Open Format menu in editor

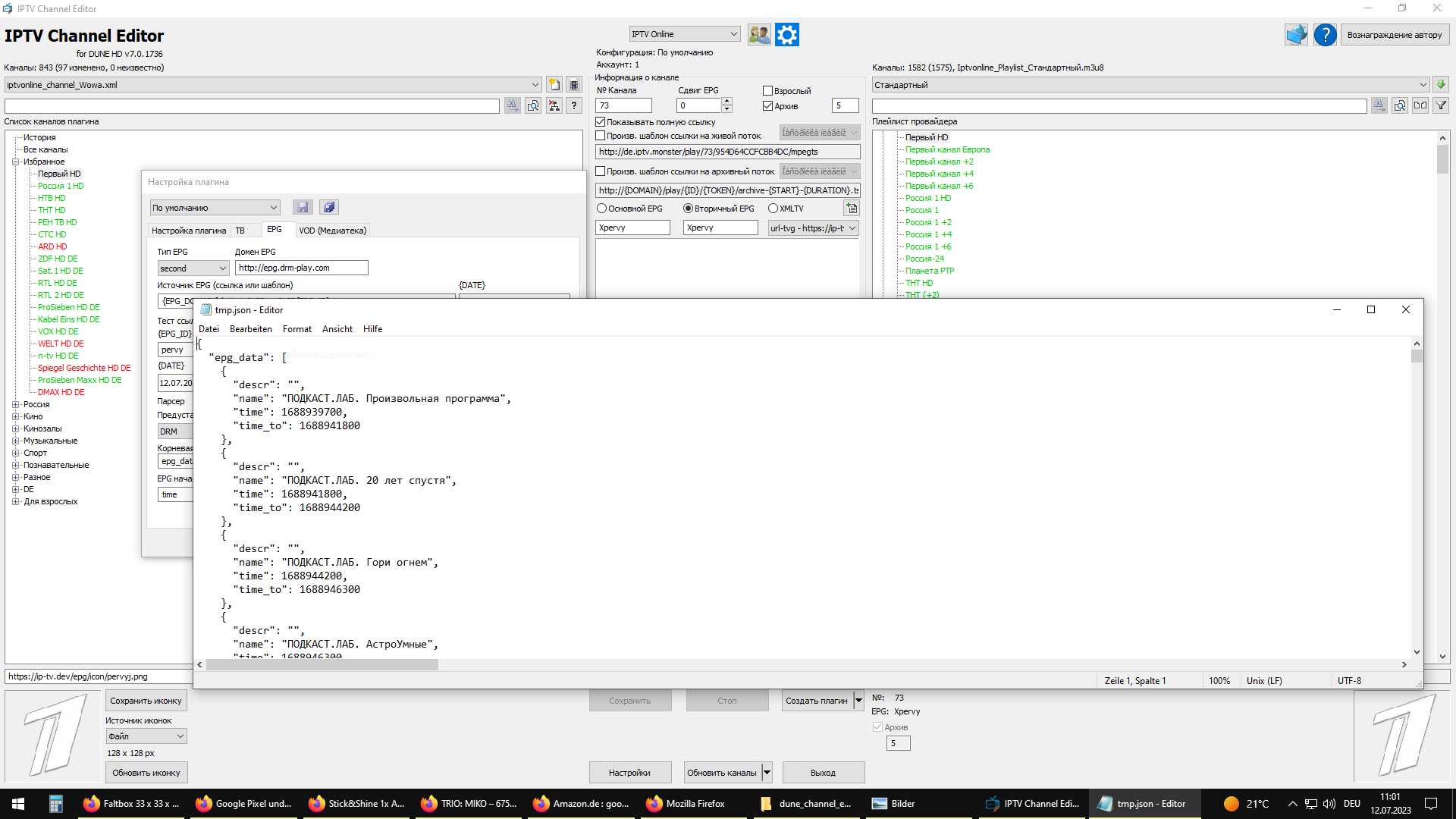pos(297,329)
